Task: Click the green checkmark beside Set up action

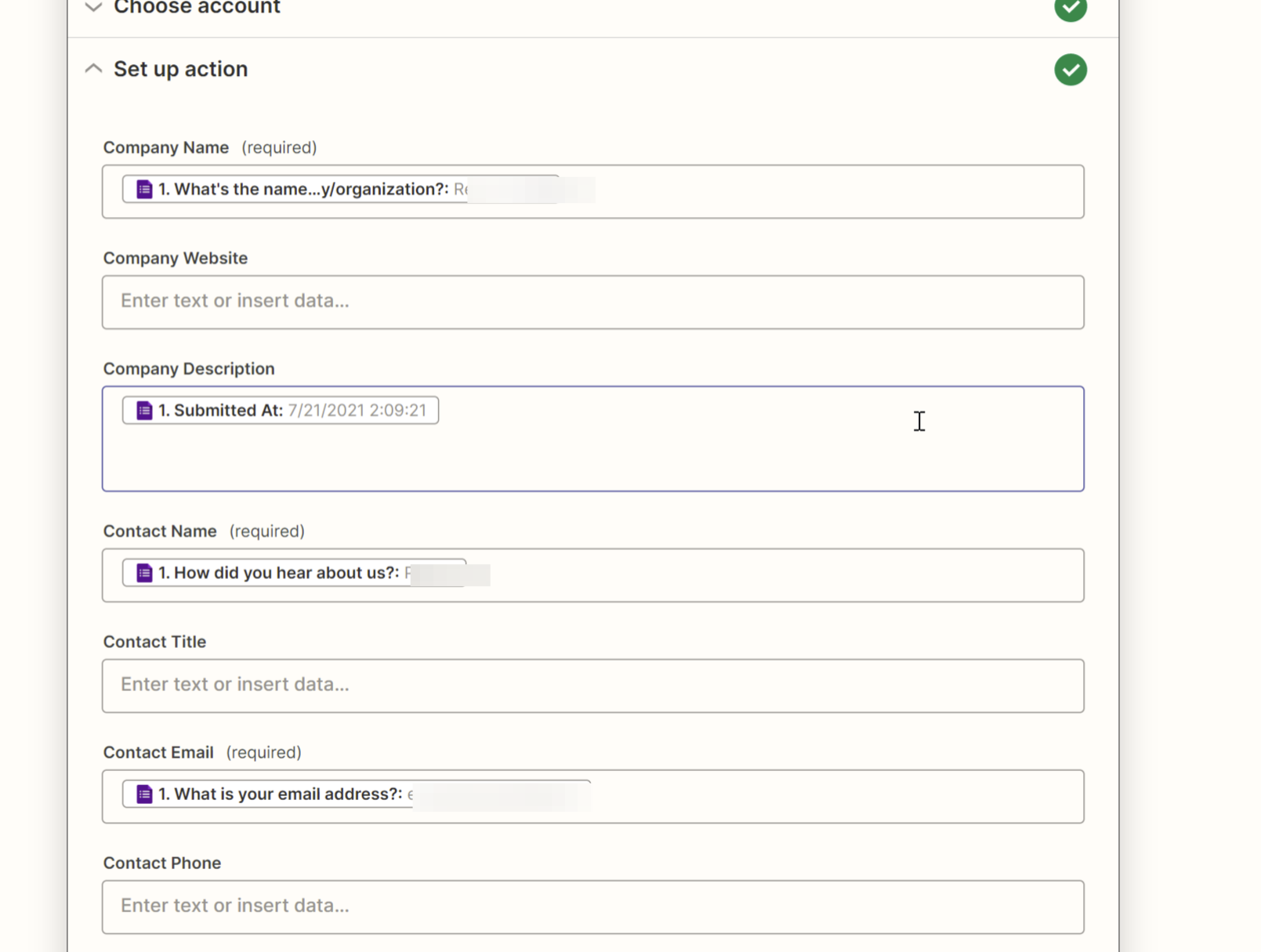Action: [1070, 70]
